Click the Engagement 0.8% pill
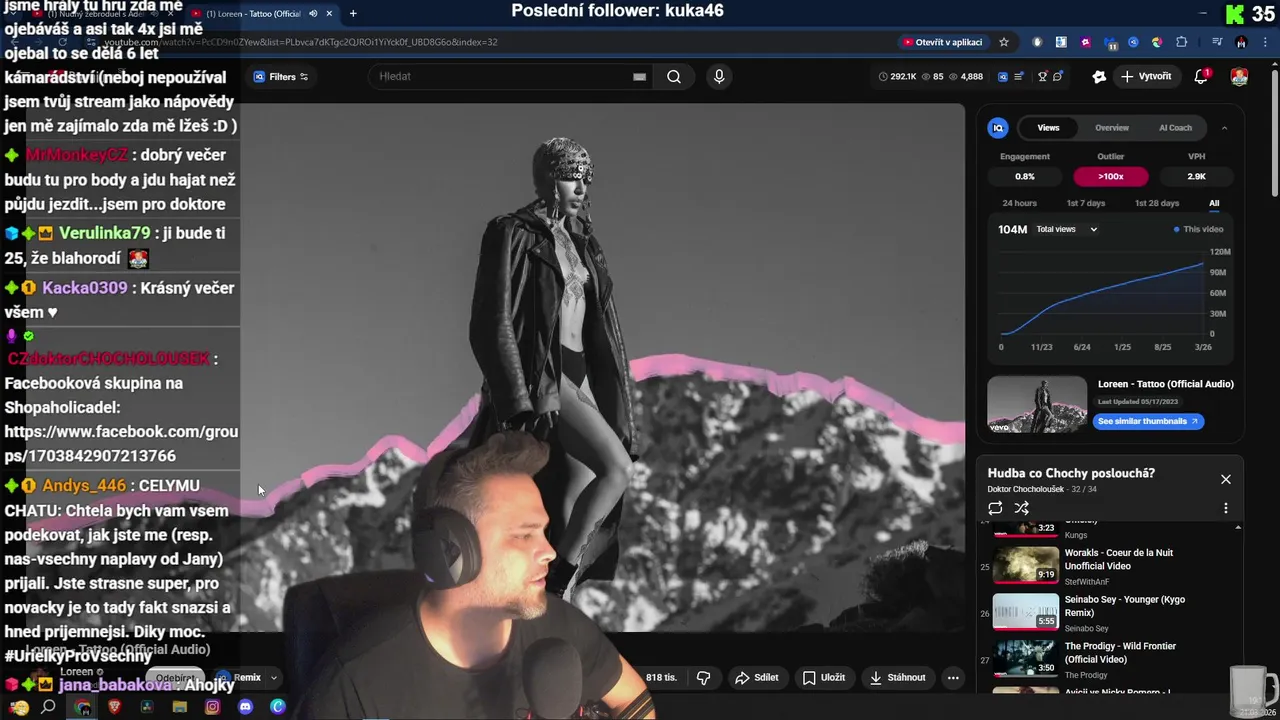Viewport: 1280px width, 720px height. (1025, 176)
